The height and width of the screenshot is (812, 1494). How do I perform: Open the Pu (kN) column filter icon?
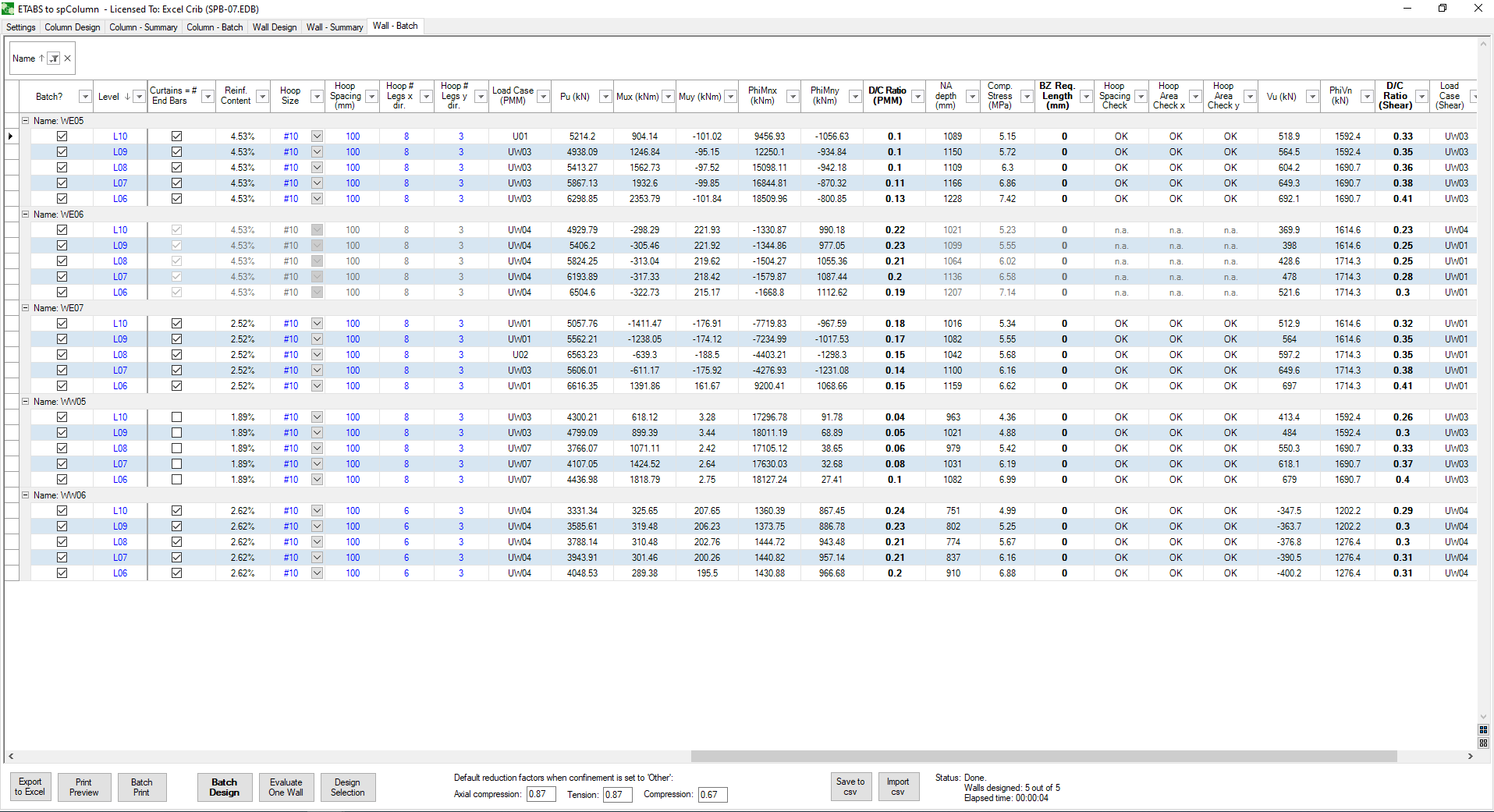point(605,97)
